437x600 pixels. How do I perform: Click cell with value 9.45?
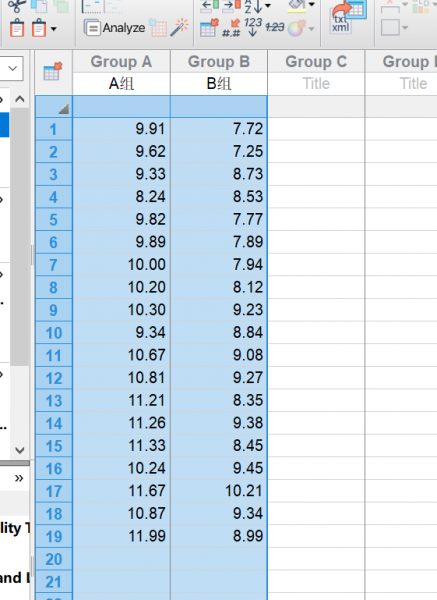click(x=219, y=468)
